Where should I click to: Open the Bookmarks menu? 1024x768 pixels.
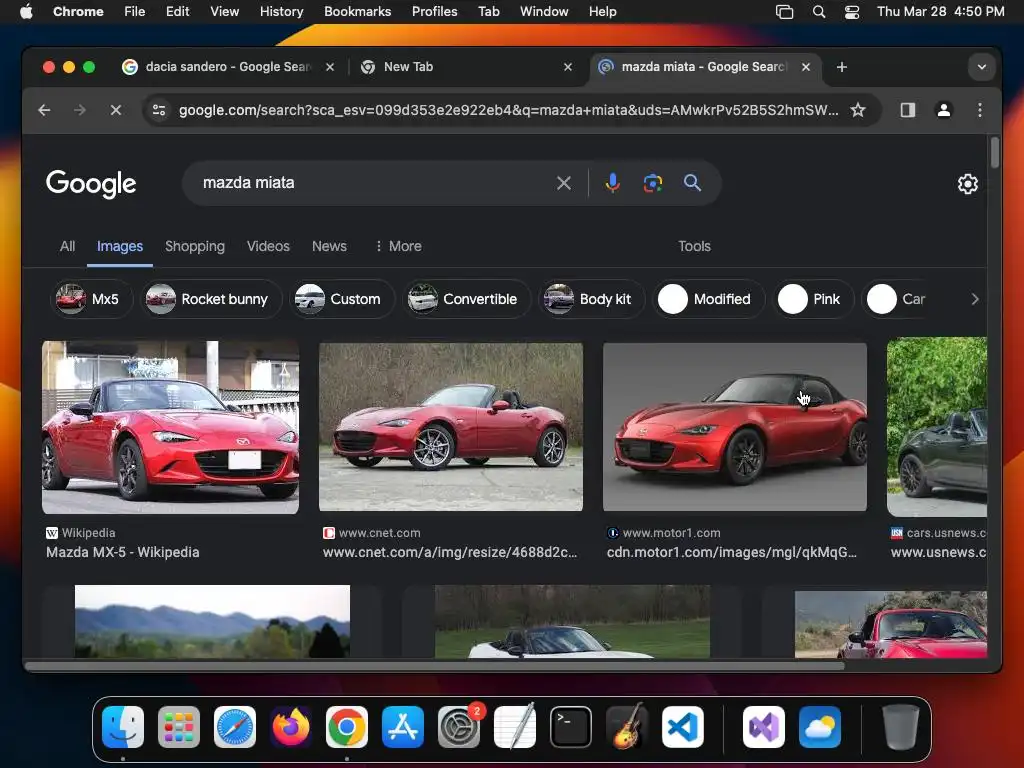(357, 12)
